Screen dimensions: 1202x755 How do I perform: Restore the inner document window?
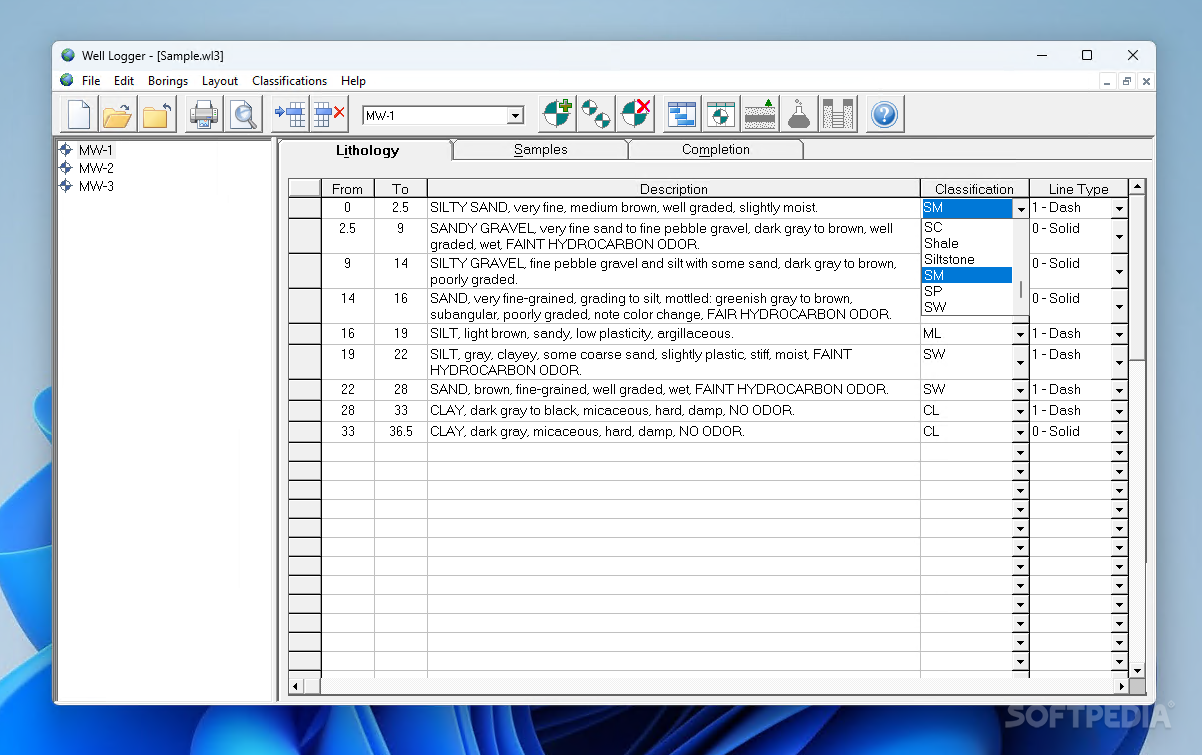1126,81
